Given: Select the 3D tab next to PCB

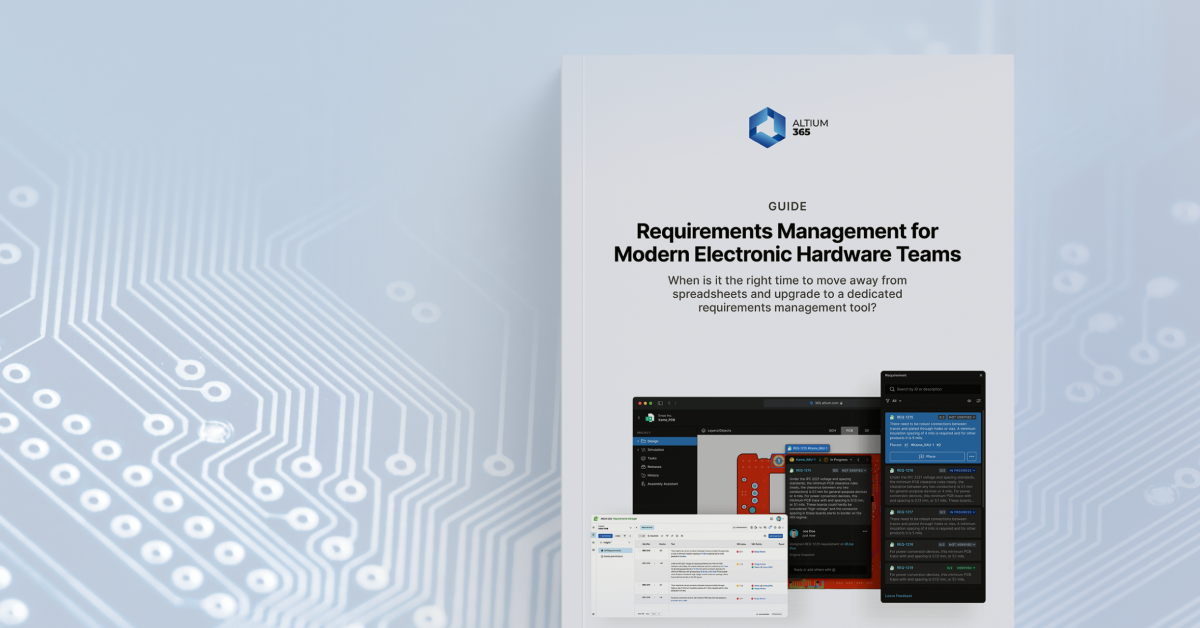Looking at the screenshot, I should click(x=866, y=430).
